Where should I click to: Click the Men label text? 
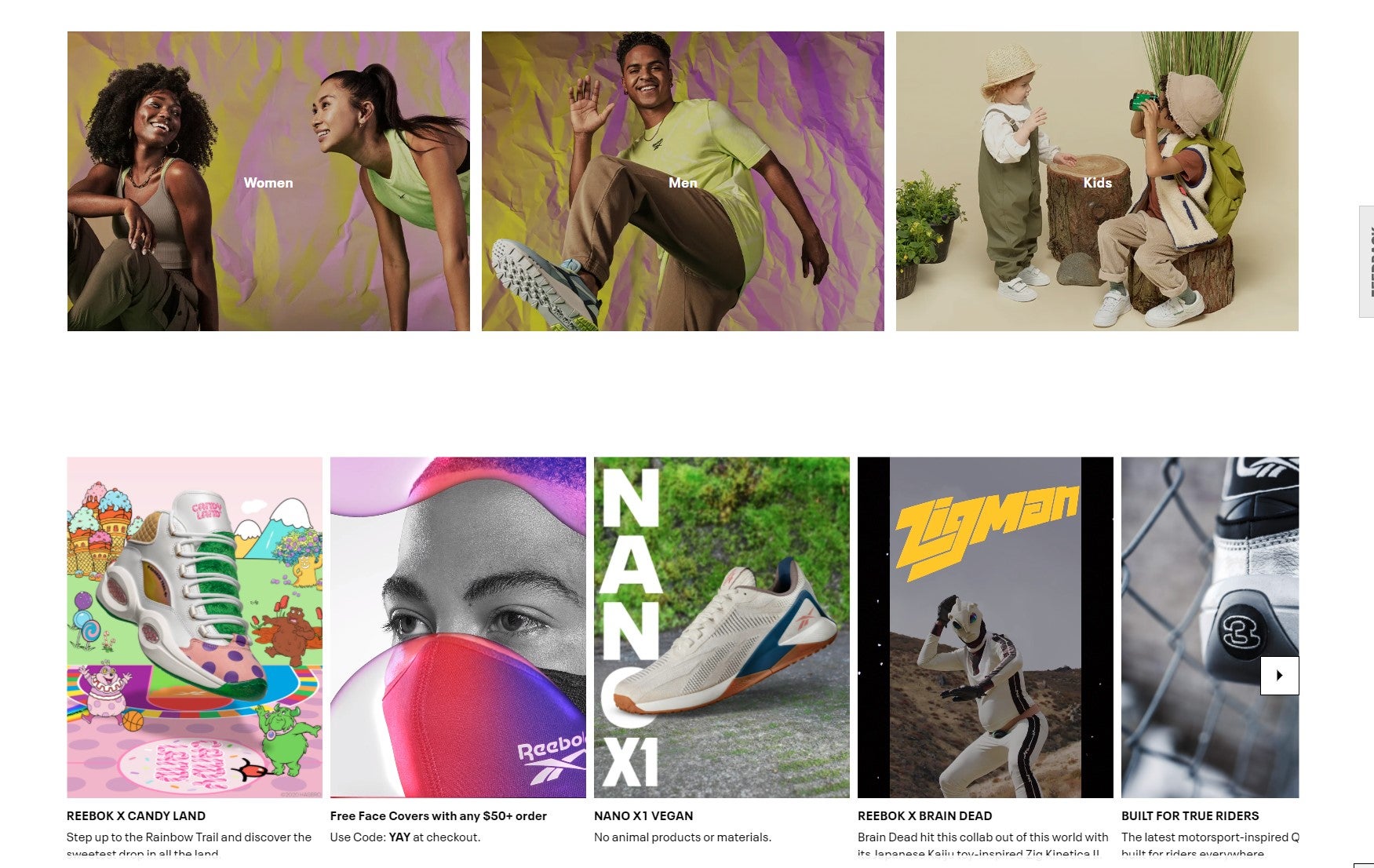click(683, 183)
